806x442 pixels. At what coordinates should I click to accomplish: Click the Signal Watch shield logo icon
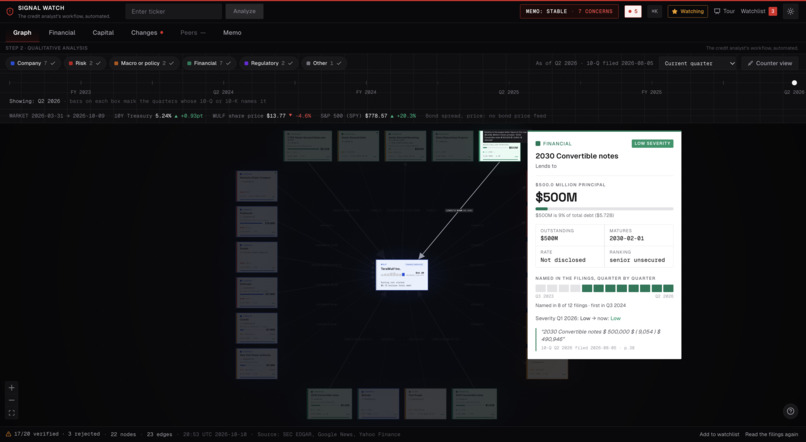pyautogui.click(x=10, y=11)
